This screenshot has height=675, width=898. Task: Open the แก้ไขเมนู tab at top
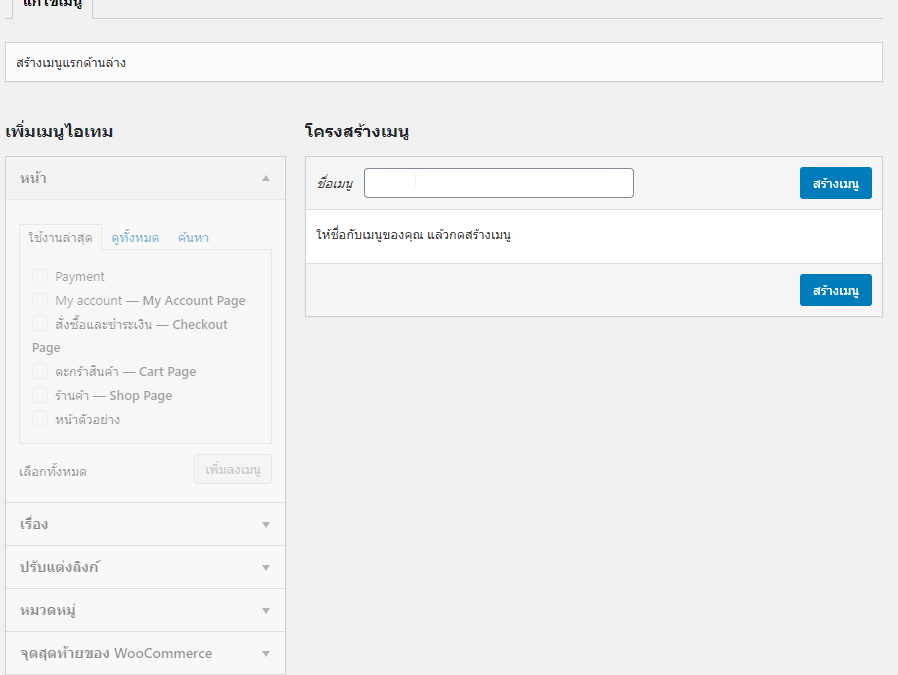pos(53,6)
